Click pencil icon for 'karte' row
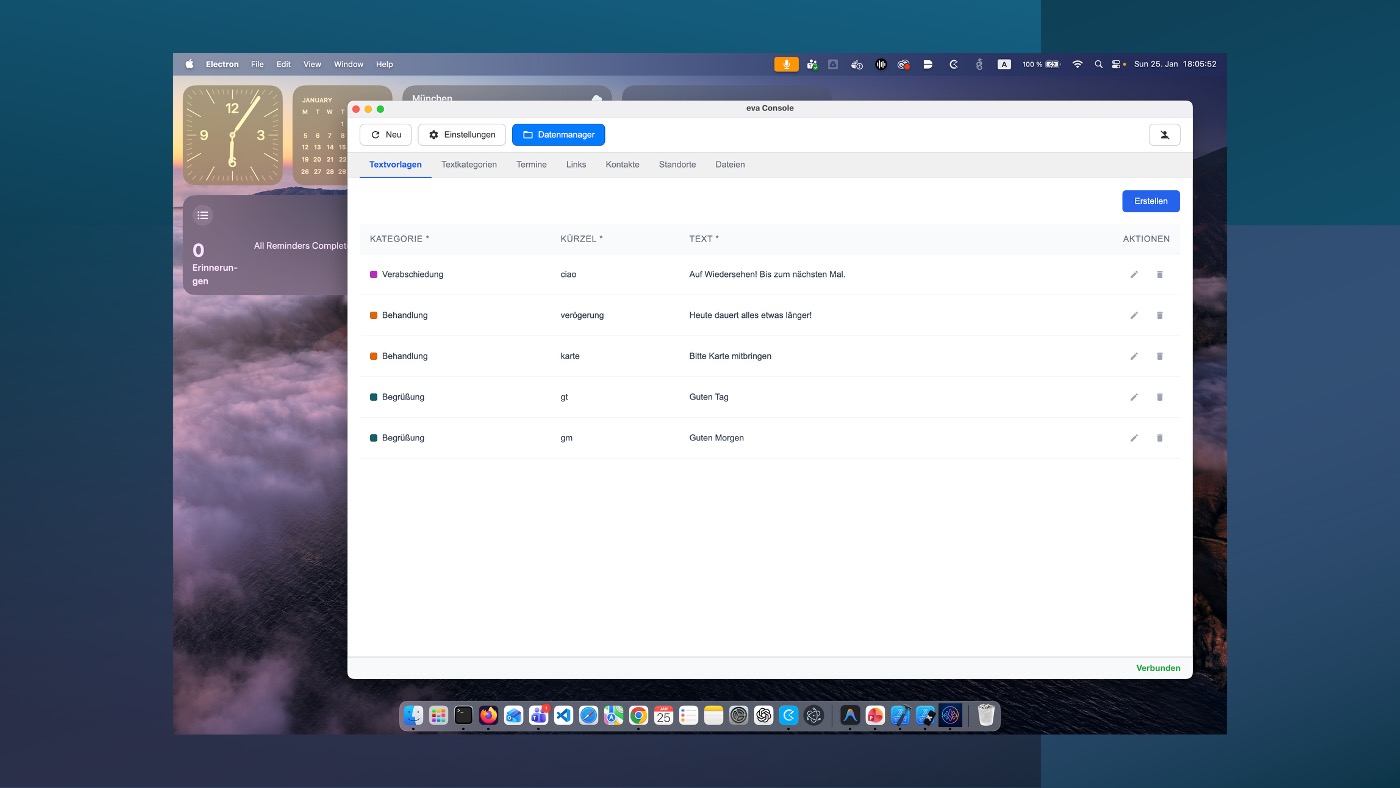This screenshot has height=788, width=1400. (x=1134, y=356)
